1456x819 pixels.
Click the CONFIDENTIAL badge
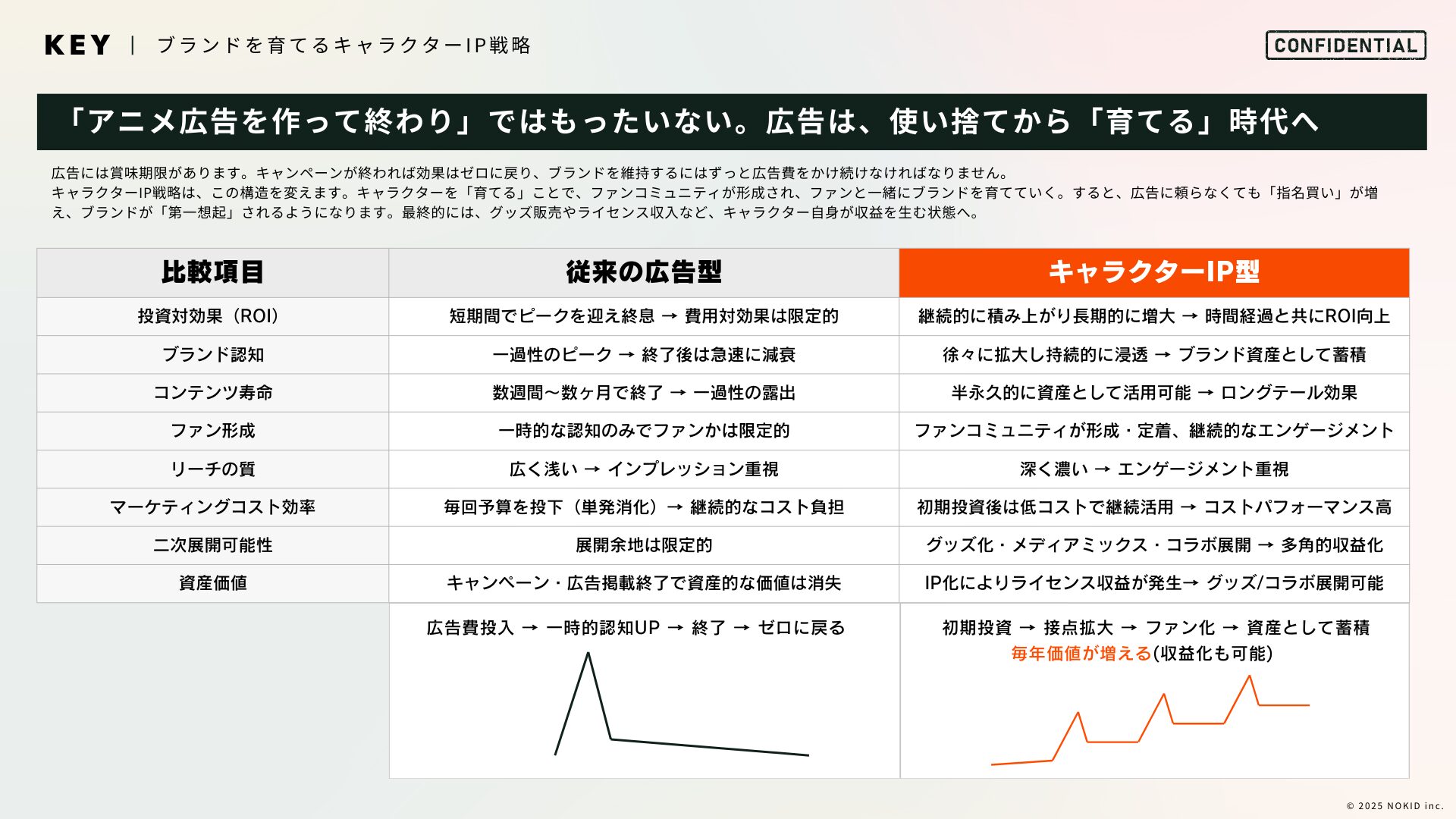pyautogui.click(x=1345, y=45)
